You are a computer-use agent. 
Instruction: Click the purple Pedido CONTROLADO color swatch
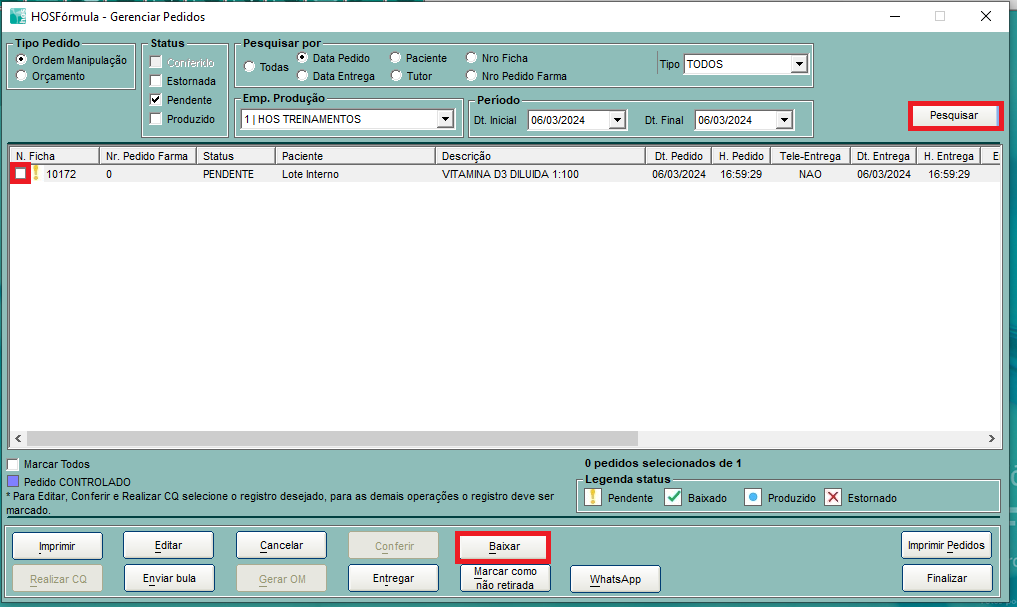click(x=14, y=481)
